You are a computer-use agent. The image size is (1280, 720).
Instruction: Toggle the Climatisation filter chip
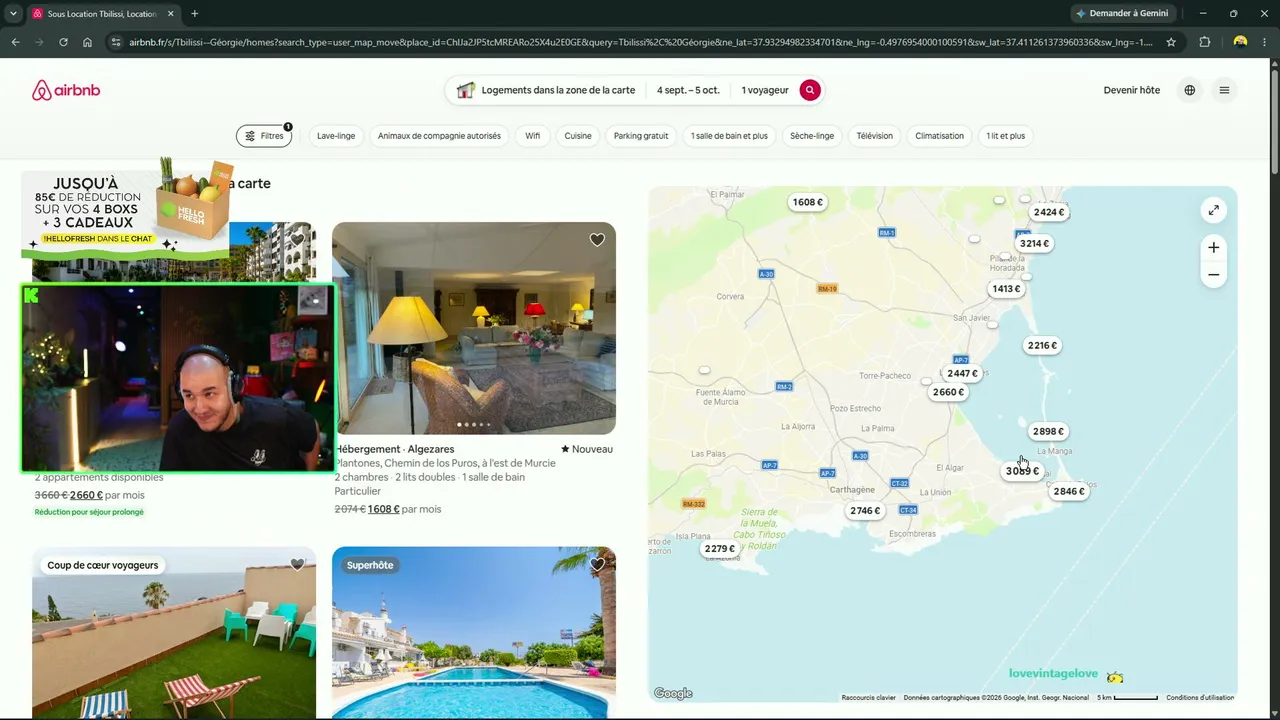click(x=940, y=136)
